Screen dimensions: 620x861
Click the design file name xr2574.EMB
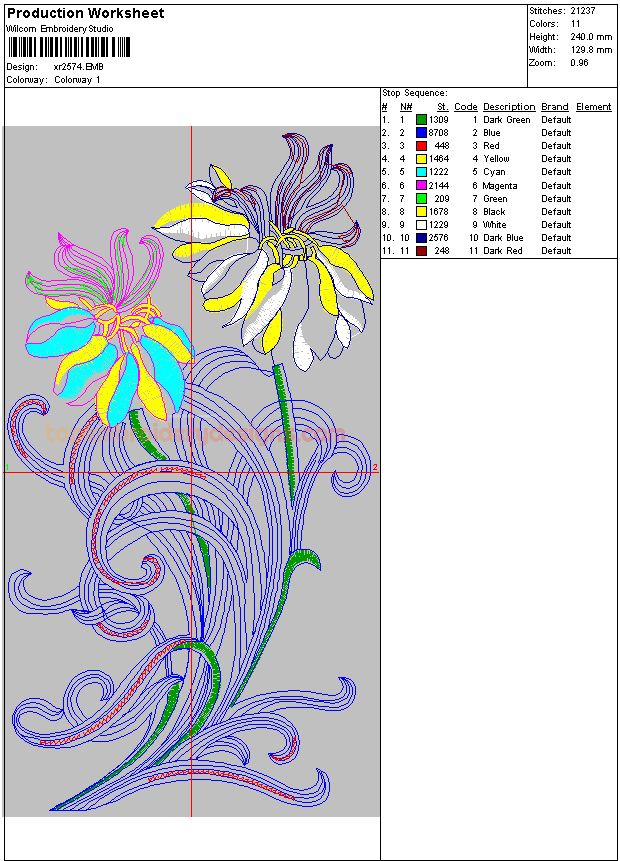pos(78,67)
